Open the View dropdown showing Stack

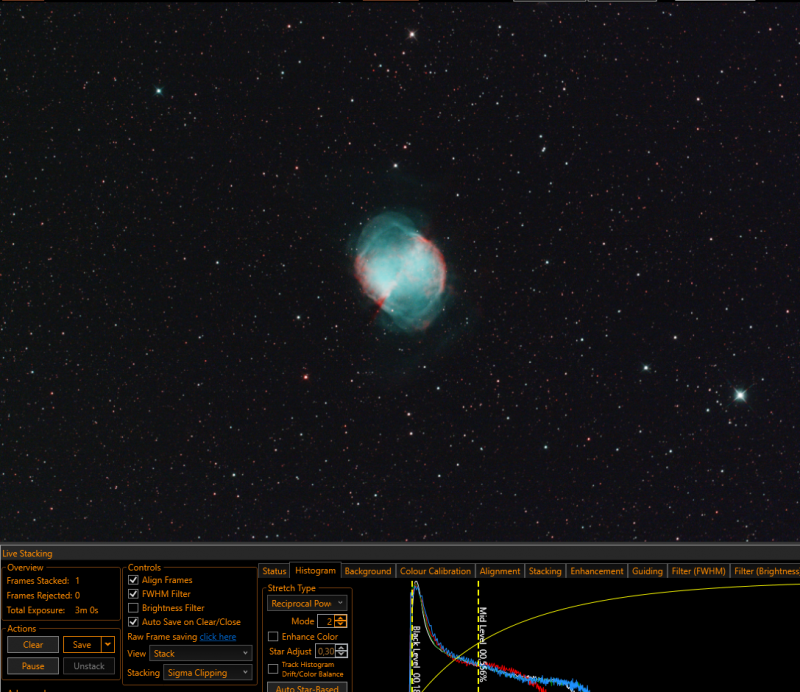[x=201, y=654]
